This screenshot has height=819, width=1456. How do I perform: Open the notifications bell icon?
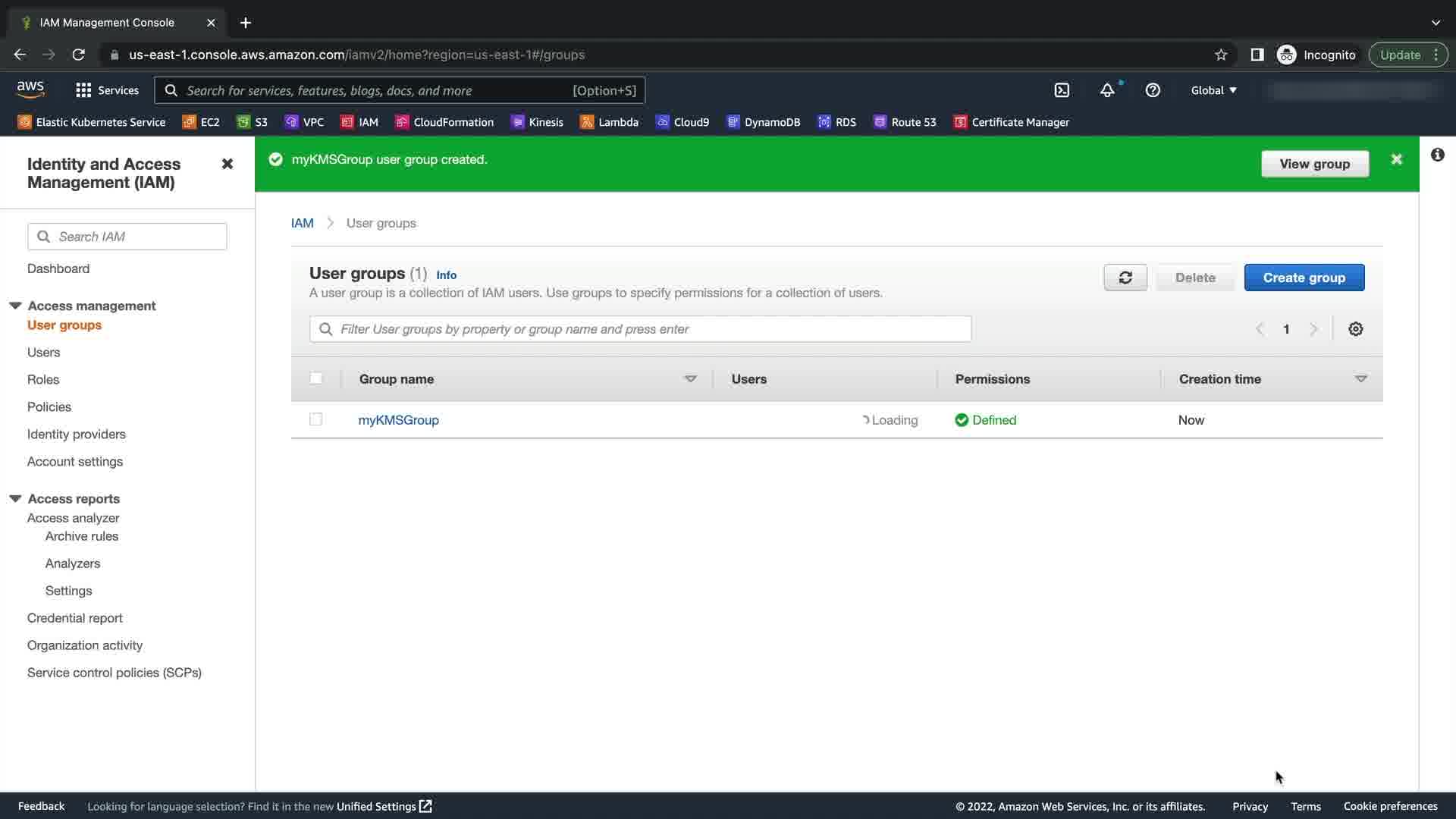coord(1107,90)
